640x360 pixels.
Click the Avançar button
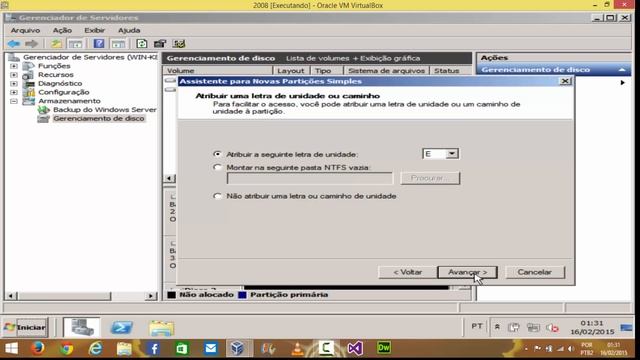(x=467, y=272)
